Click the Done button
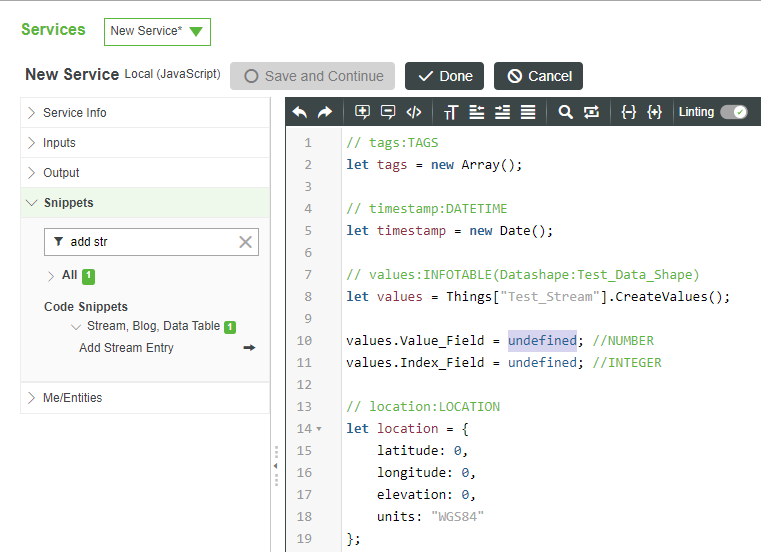This screenshot has width=761, height=552. [444, 76]
